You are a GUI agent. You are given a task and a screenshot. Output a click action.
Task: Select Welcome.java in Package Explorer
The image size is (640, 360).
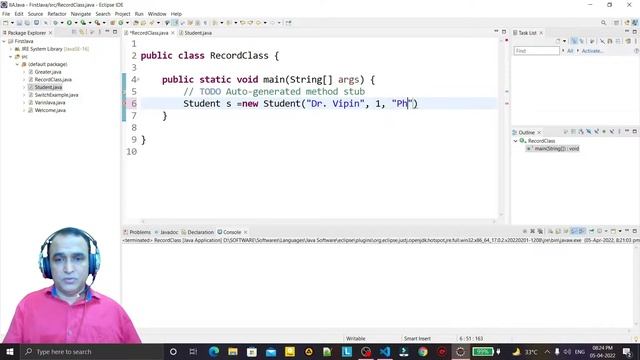[50, 111]
